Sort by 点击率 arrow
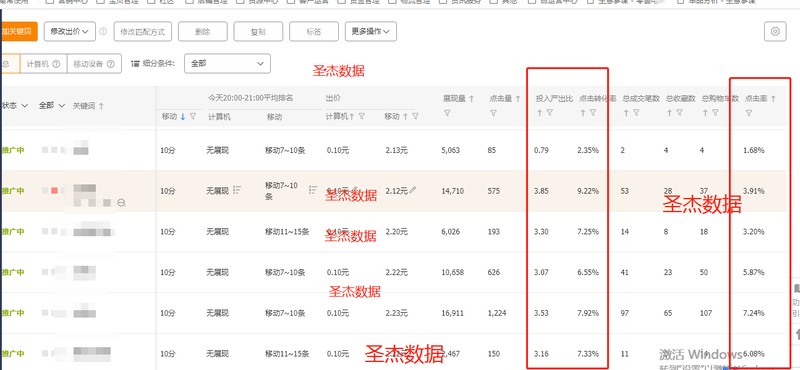The height and width of the screenshot is (370, 800). coord(772,98)
